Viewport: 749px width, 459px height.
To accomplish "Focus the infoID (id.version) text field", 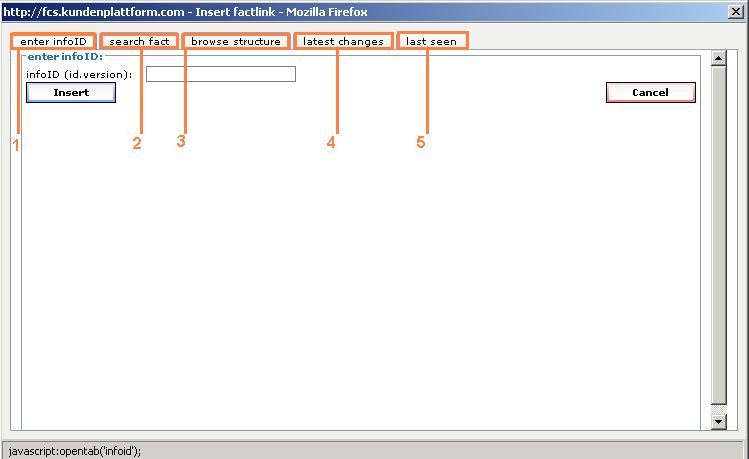I will (x=221, y=74).
